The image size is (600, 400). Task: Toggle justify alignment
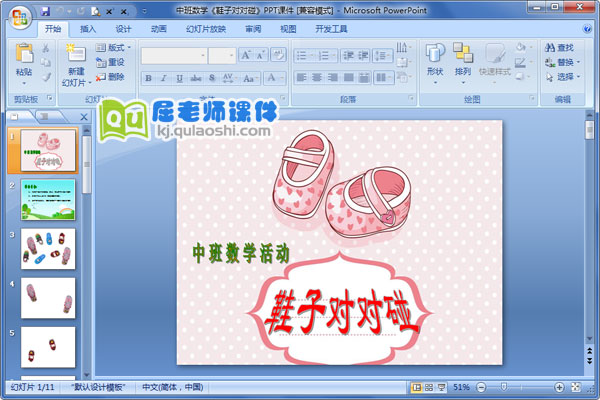[348, 78]
